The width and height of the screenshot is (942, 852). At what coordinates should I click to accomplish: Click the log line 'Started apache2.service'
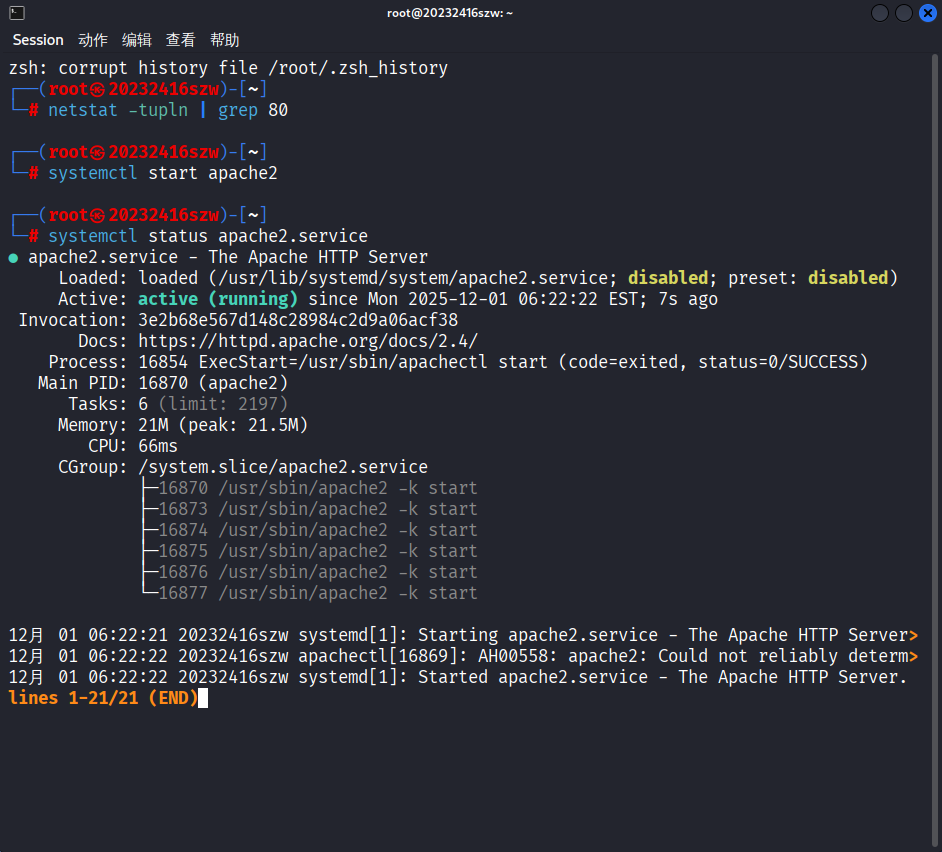[458, 677]
